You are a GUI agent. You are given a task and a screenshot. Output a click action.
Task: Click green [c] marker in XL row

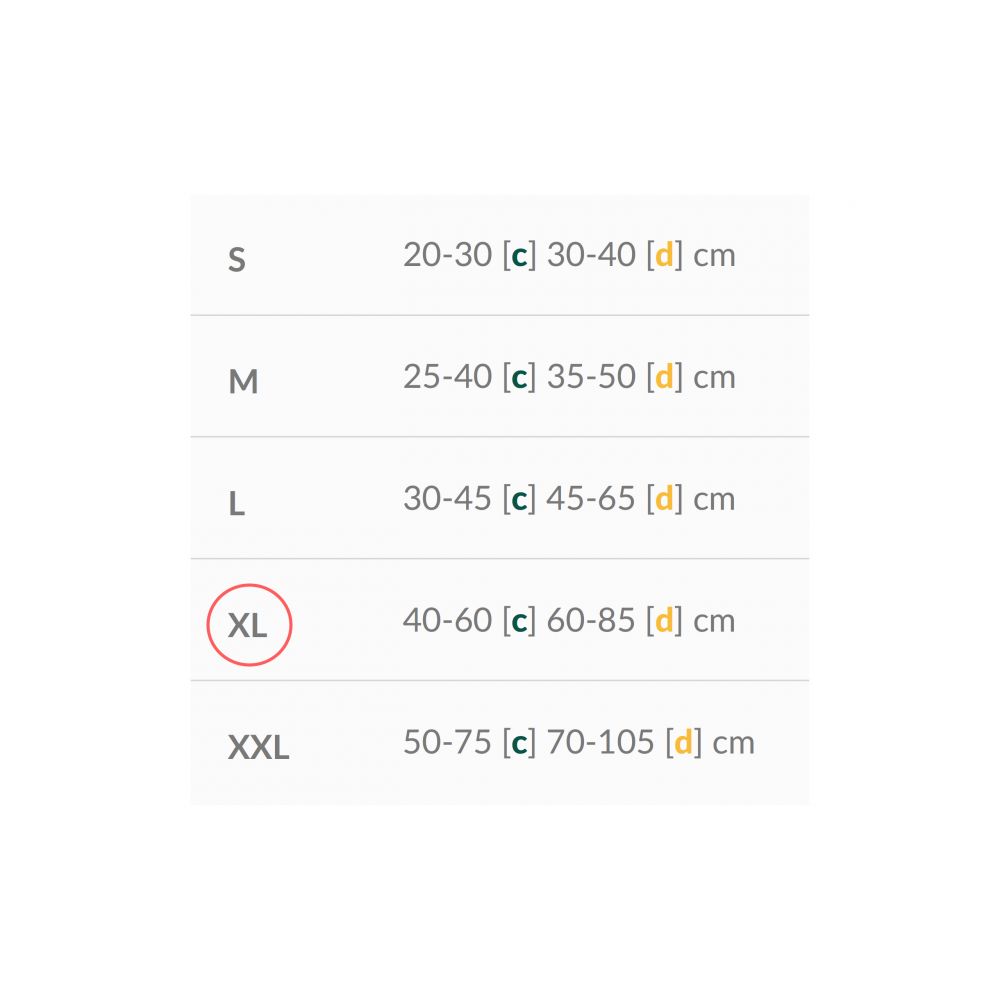(x=519, y=621)
